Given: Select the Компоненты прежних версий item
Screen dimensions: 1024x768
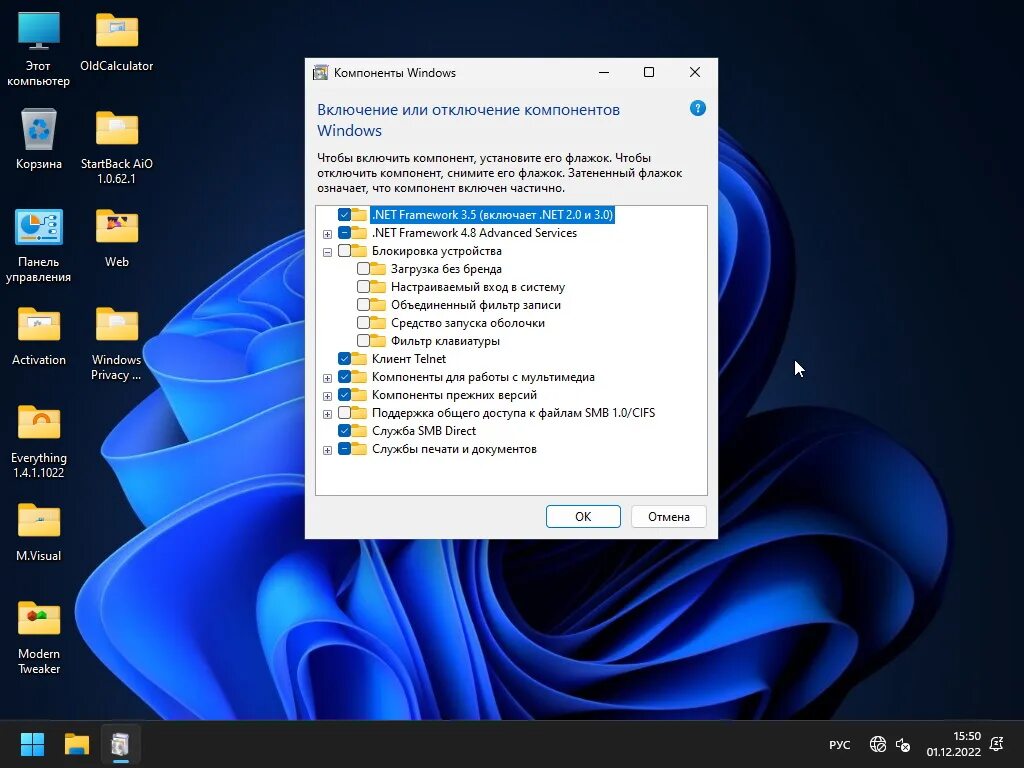Looking at the screenshot, I should [454, 395].
